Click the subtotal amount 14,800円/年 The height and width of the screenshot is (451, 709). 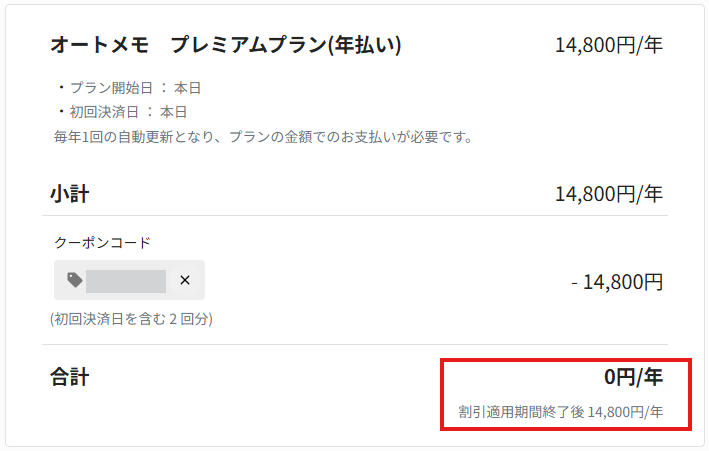coord(609,194)
